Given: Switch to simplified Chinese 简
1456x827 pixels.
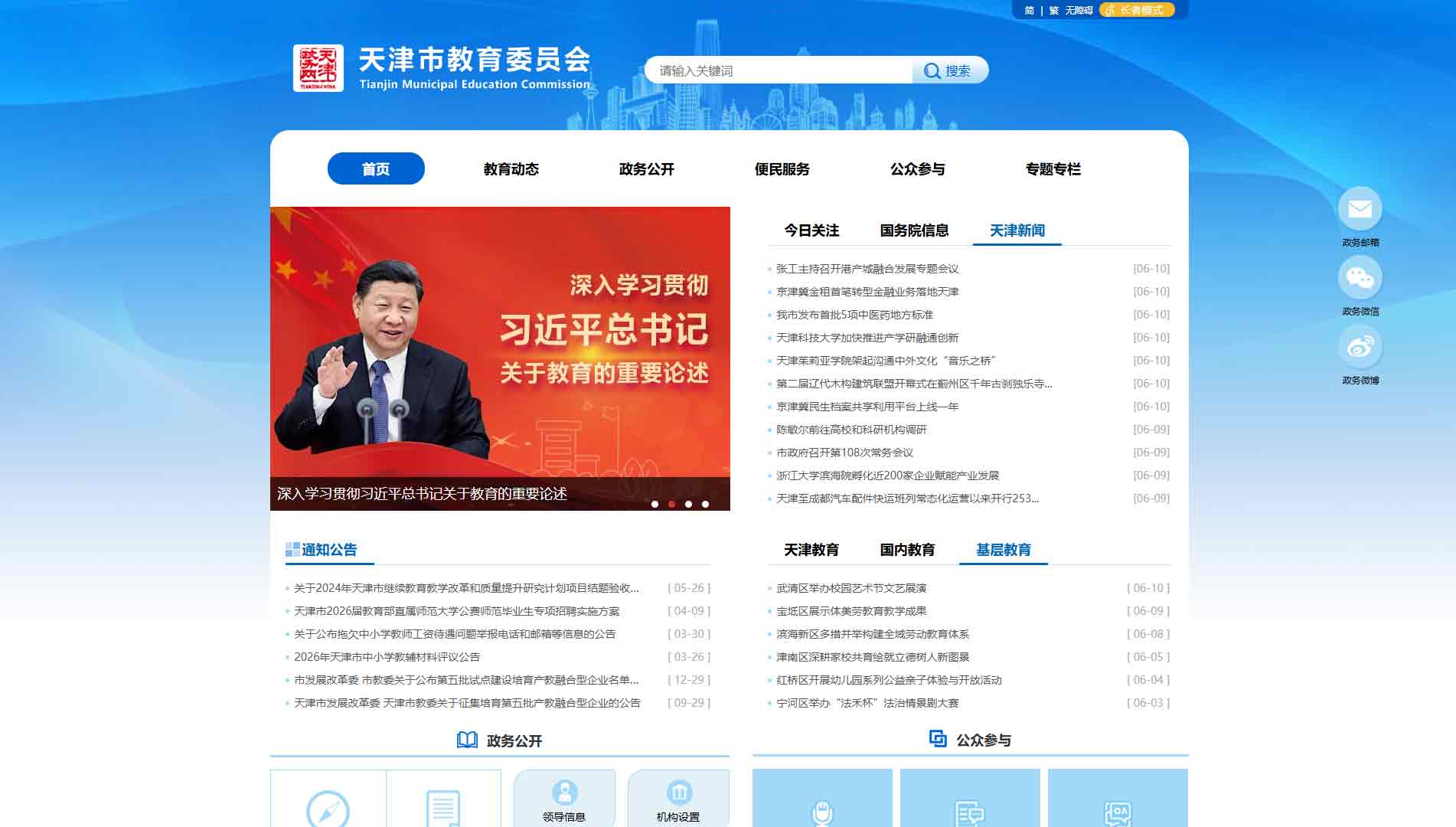Looking at the screenshot, I should (1029, 10).
